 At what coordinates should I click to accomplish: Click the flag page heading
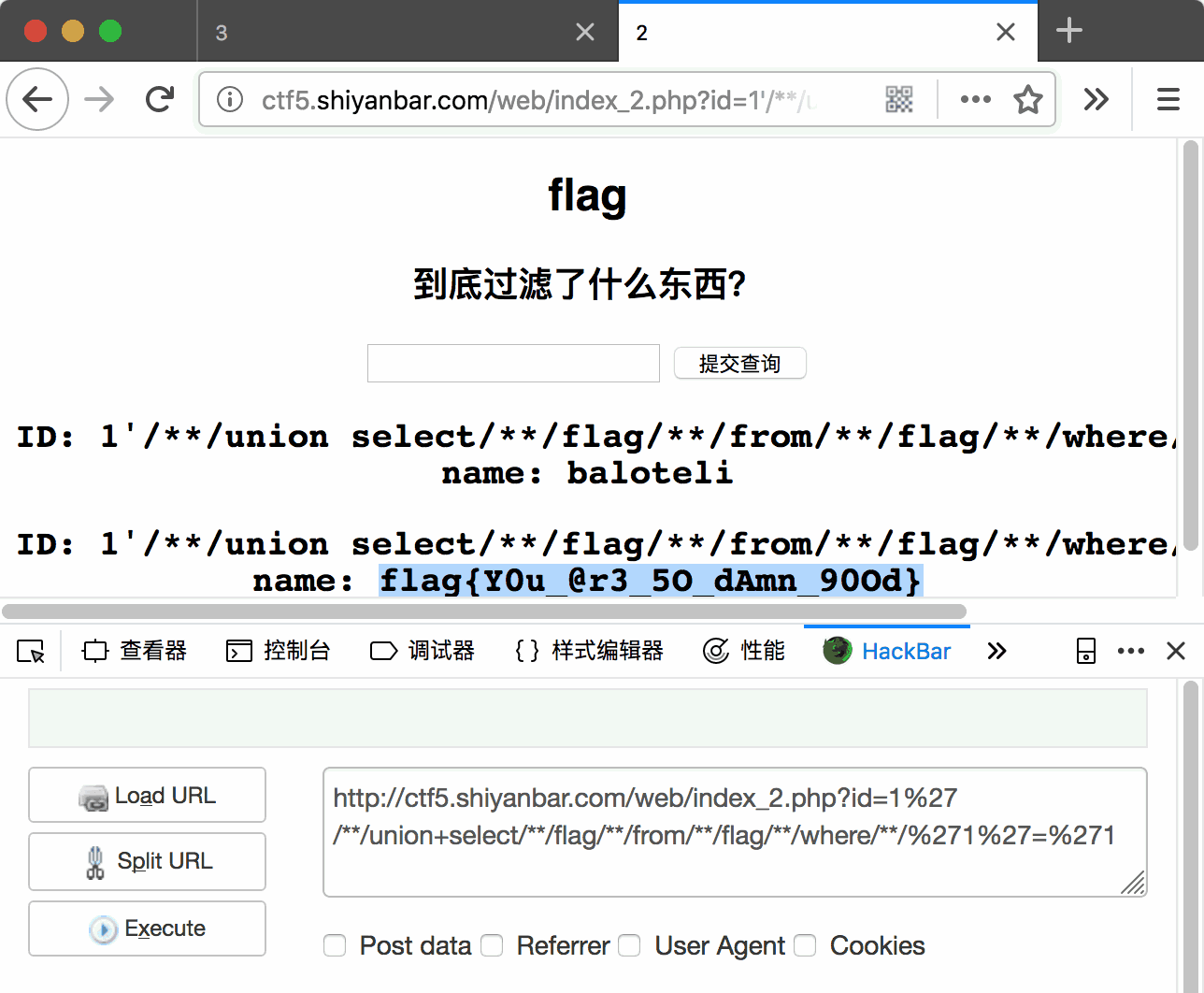tap(587, 196)
